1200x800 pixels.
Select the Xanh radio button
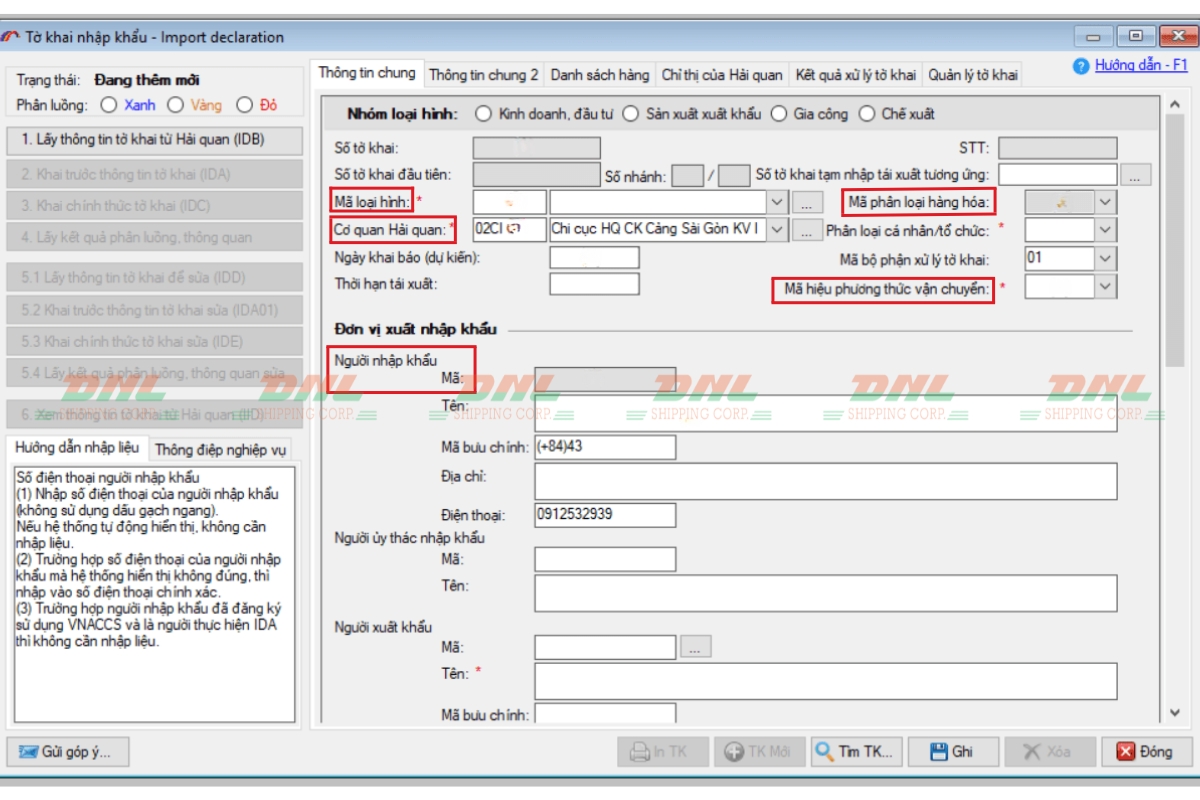pos(109,105)
